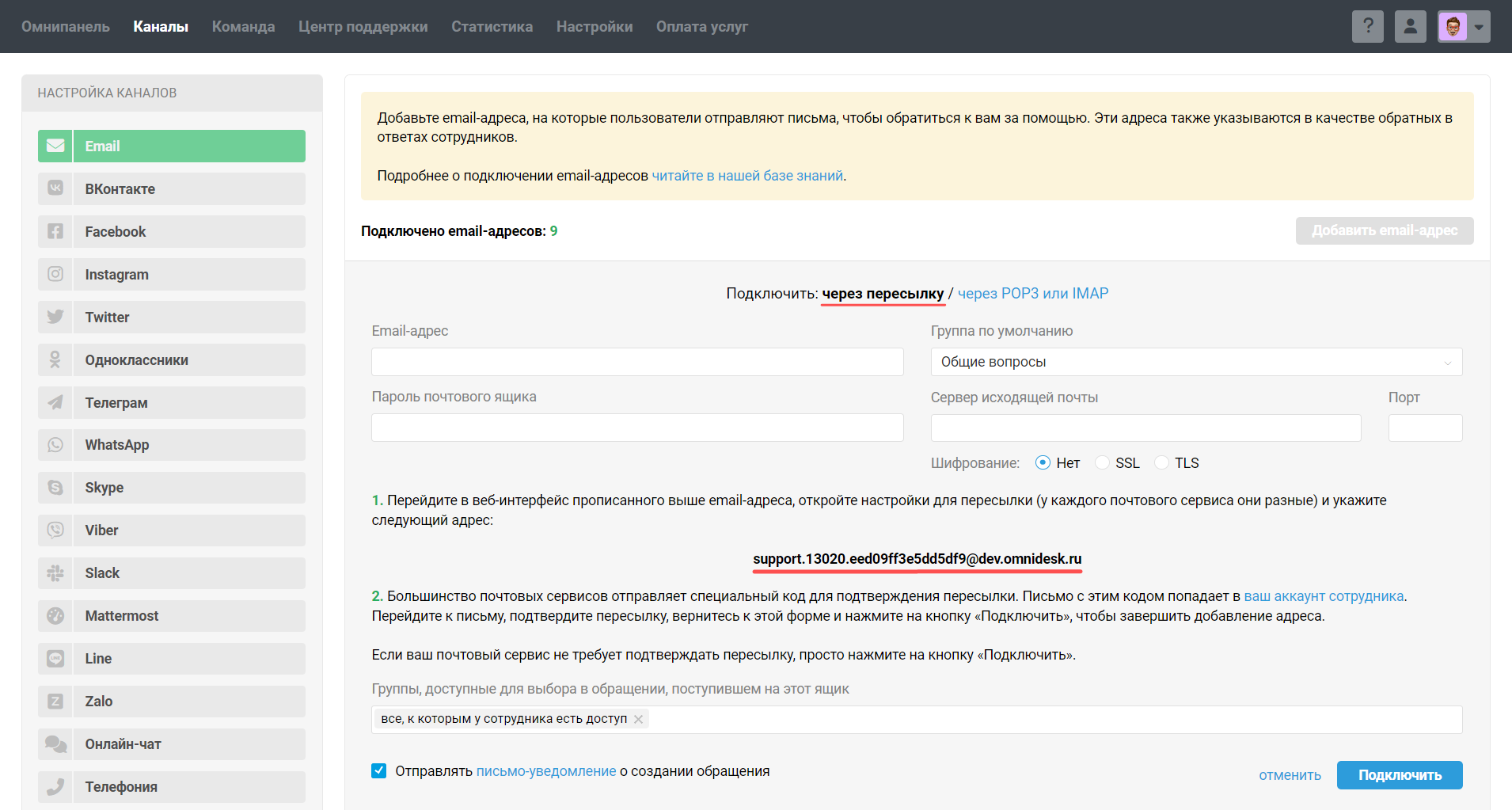
Task: Click the Twitter bird icon
Action: tap(55, 317)
